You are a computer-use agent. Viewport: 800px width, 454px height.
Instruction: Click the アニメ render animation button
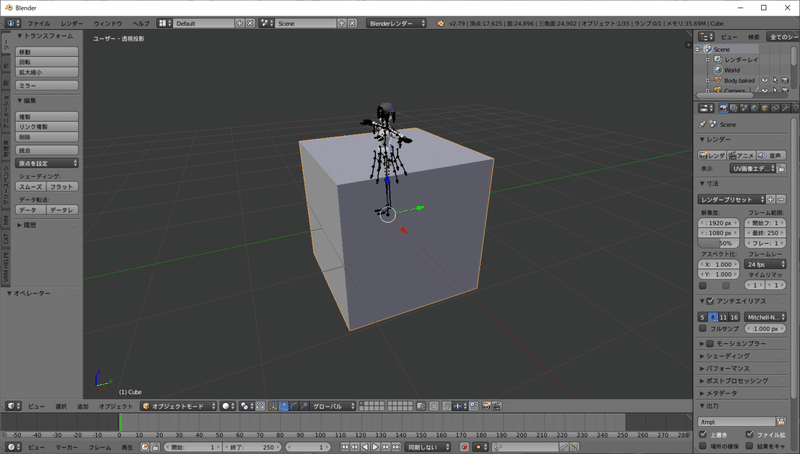[741, 155]
